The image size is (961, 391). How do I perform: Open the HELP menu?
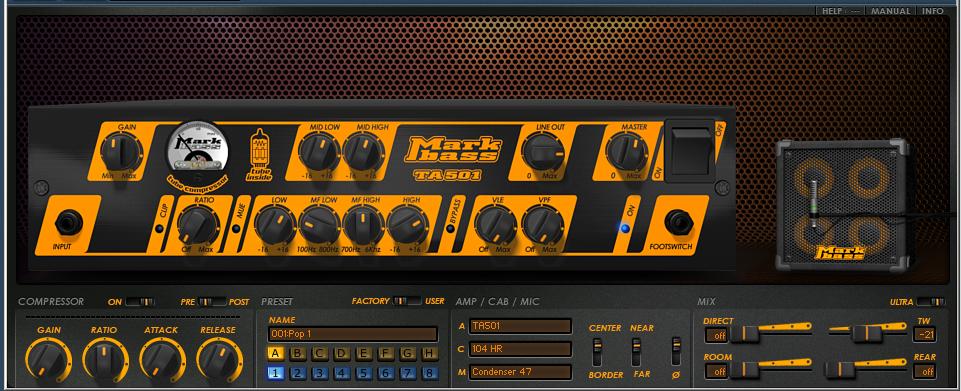(832, 11)
